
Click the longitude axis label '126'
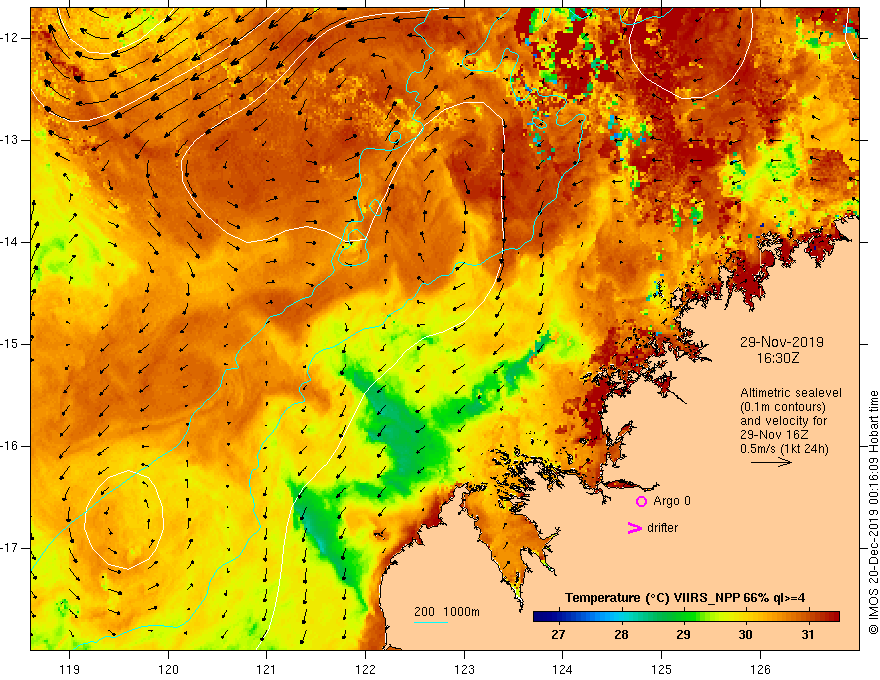point(760,669)
